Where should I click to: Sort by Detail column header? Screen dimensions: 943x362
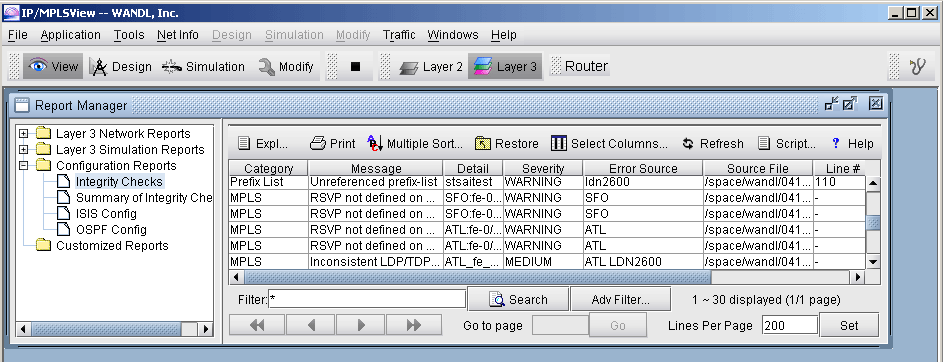tap(473, 168)
